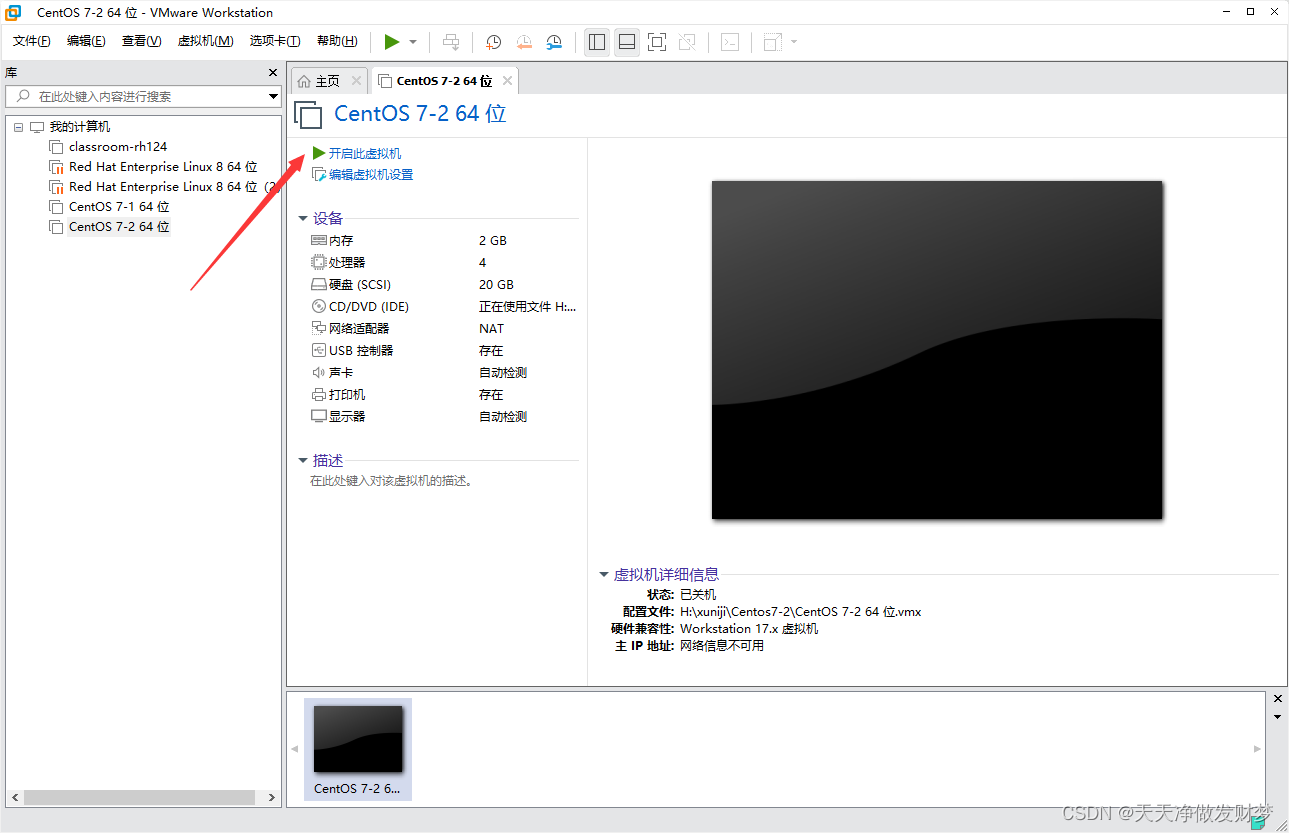Click the large VM preview screen

click(937, 350)
